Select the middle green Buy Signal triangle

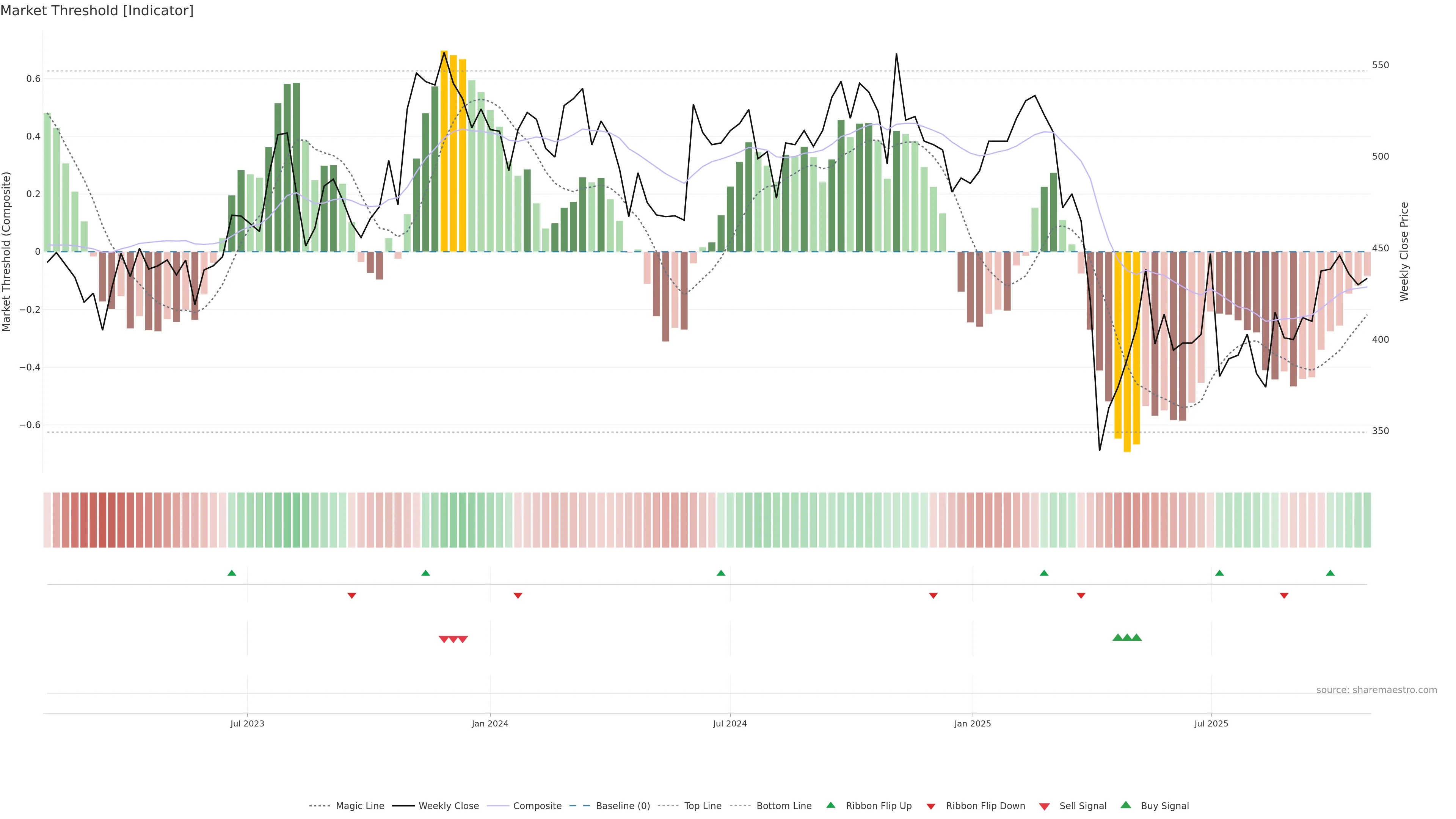(1127, 637)
